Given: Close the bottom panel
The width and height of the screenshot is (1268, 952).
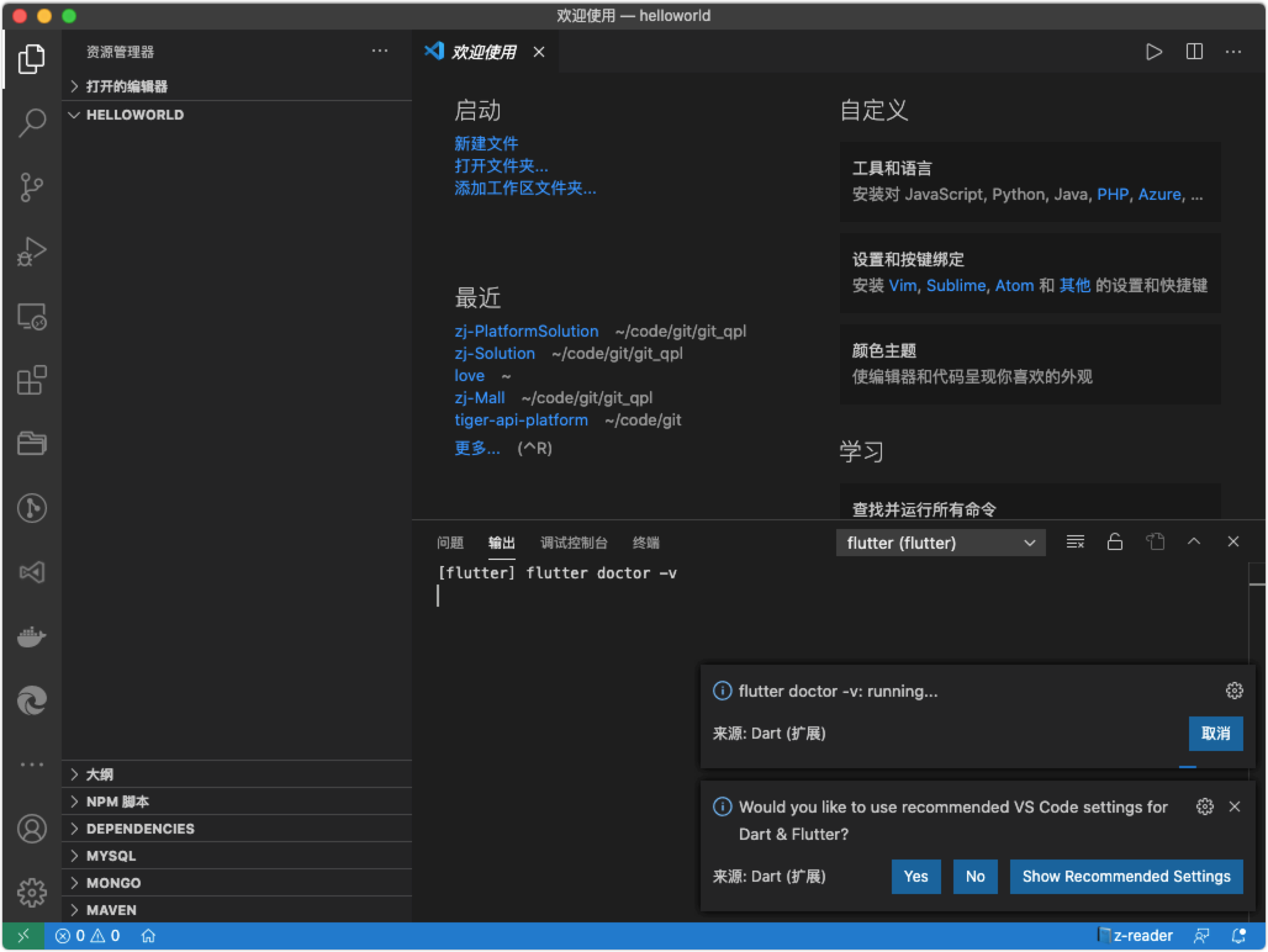Looking at the screenshot, I should tap(1233, 541).
